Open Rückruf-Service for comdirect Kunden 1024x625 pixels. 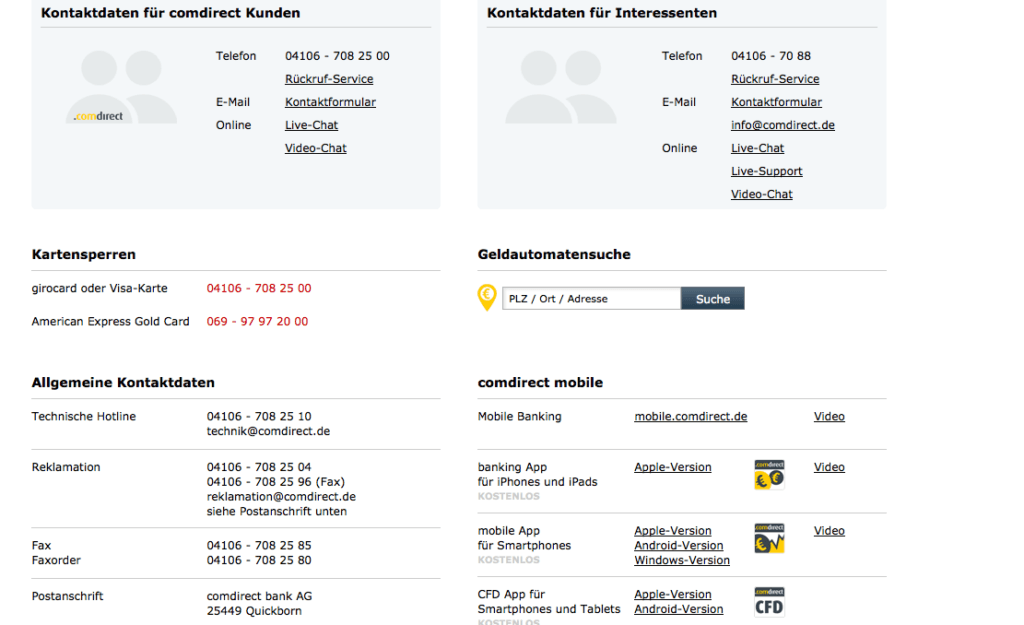[x=329, y=79]
